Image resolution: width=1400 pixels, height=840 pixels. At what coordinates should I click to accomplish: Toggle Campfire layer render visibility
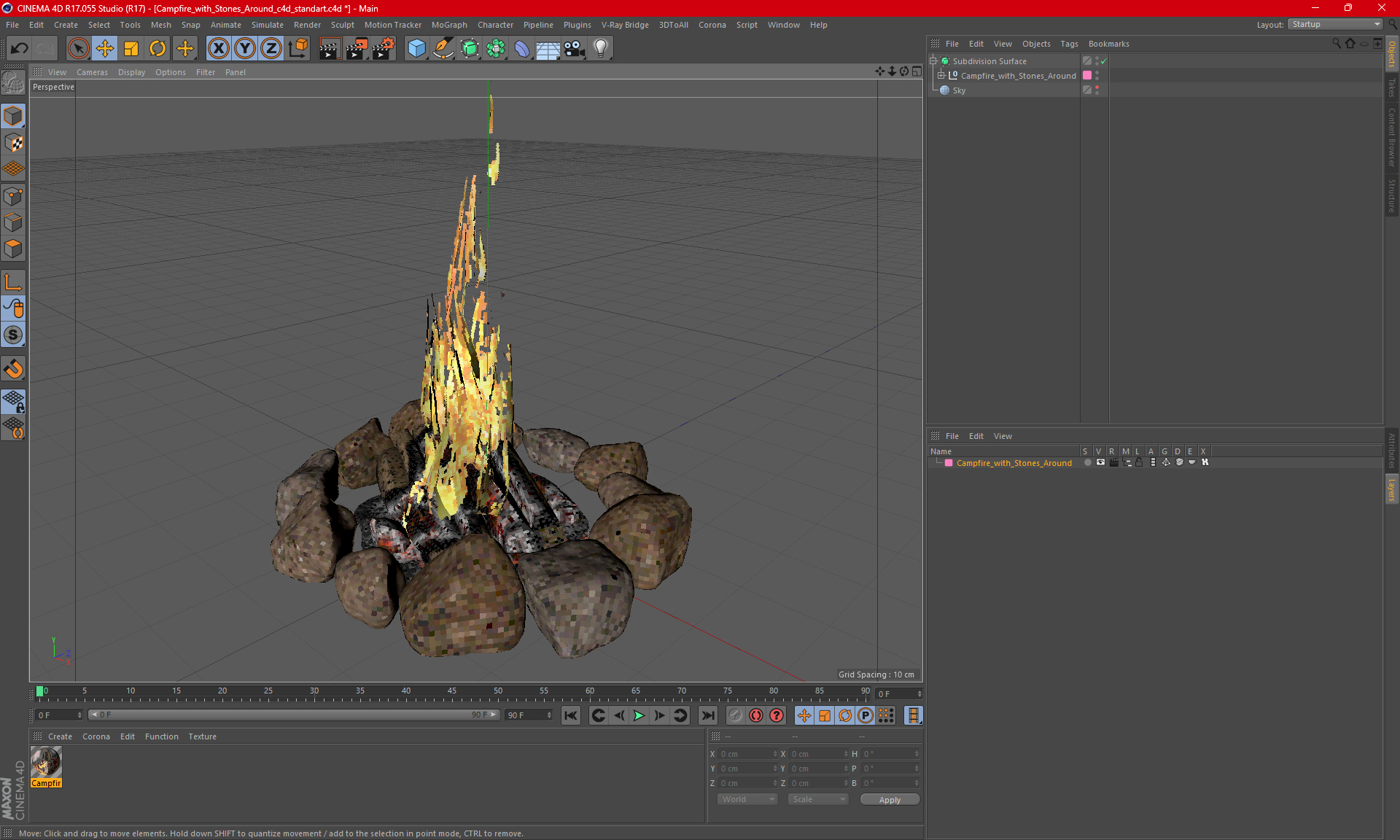[x=1113, y=462]
